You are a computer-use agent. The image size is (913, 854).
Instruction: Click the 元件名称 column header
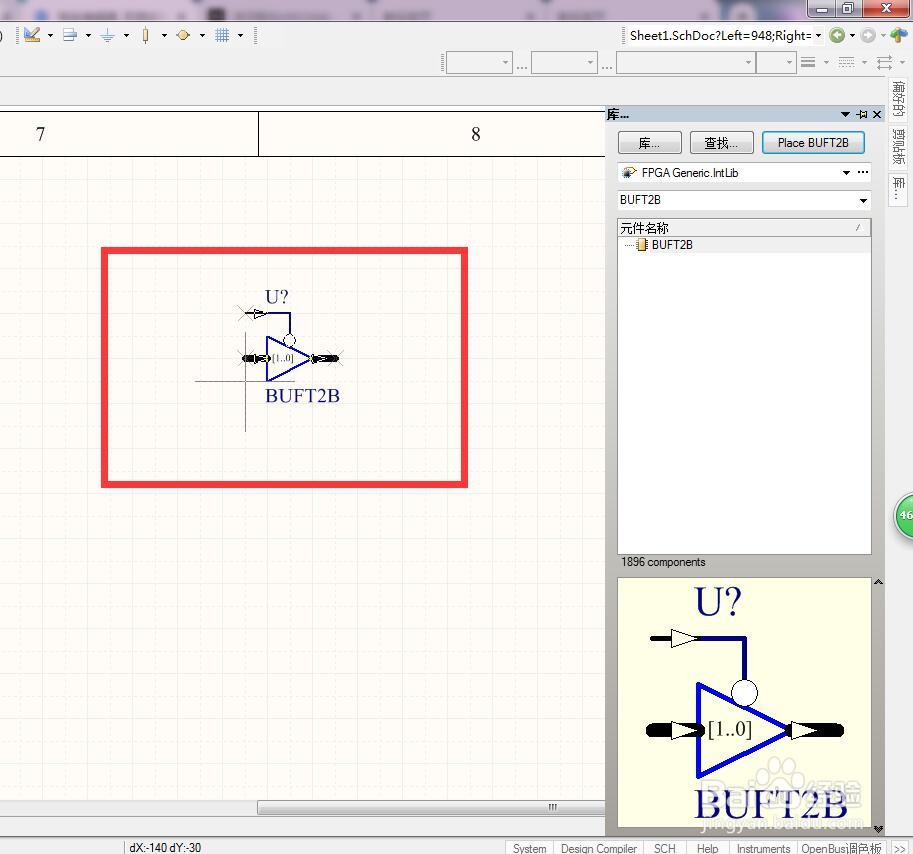(x=744, y=228)
